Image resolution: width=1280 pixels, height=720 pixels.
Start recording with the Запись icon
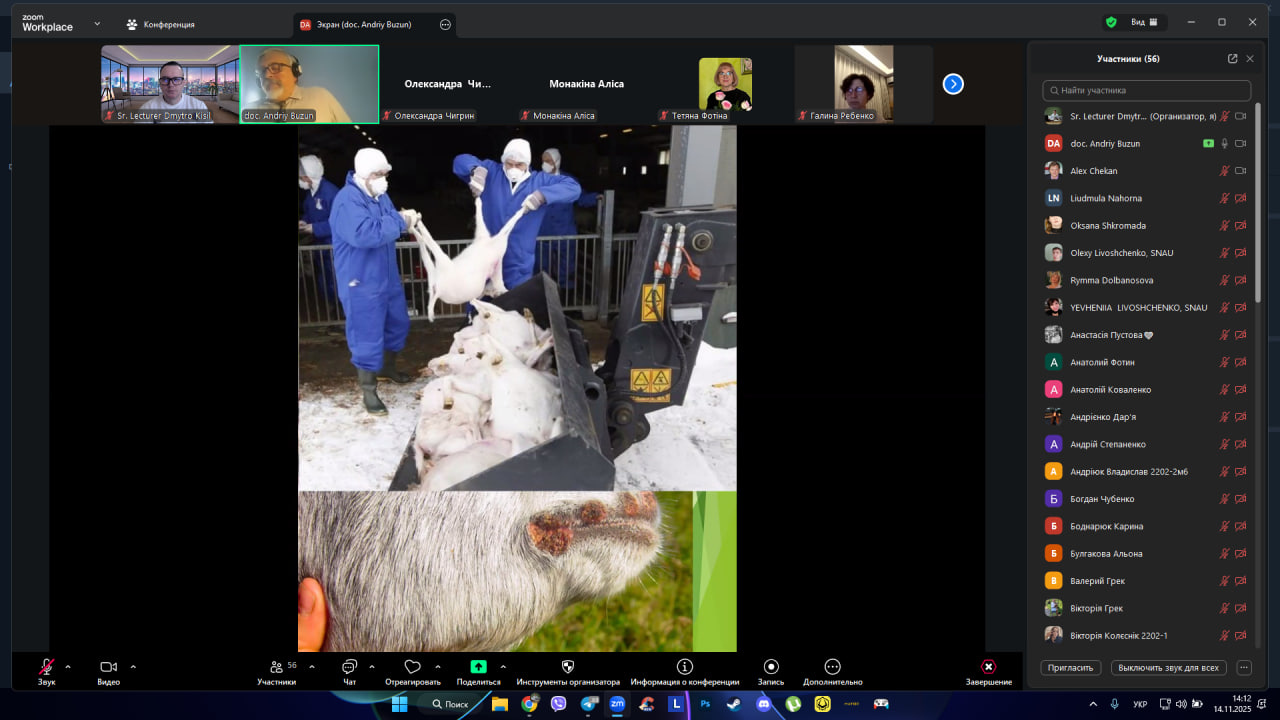[771, 667]
